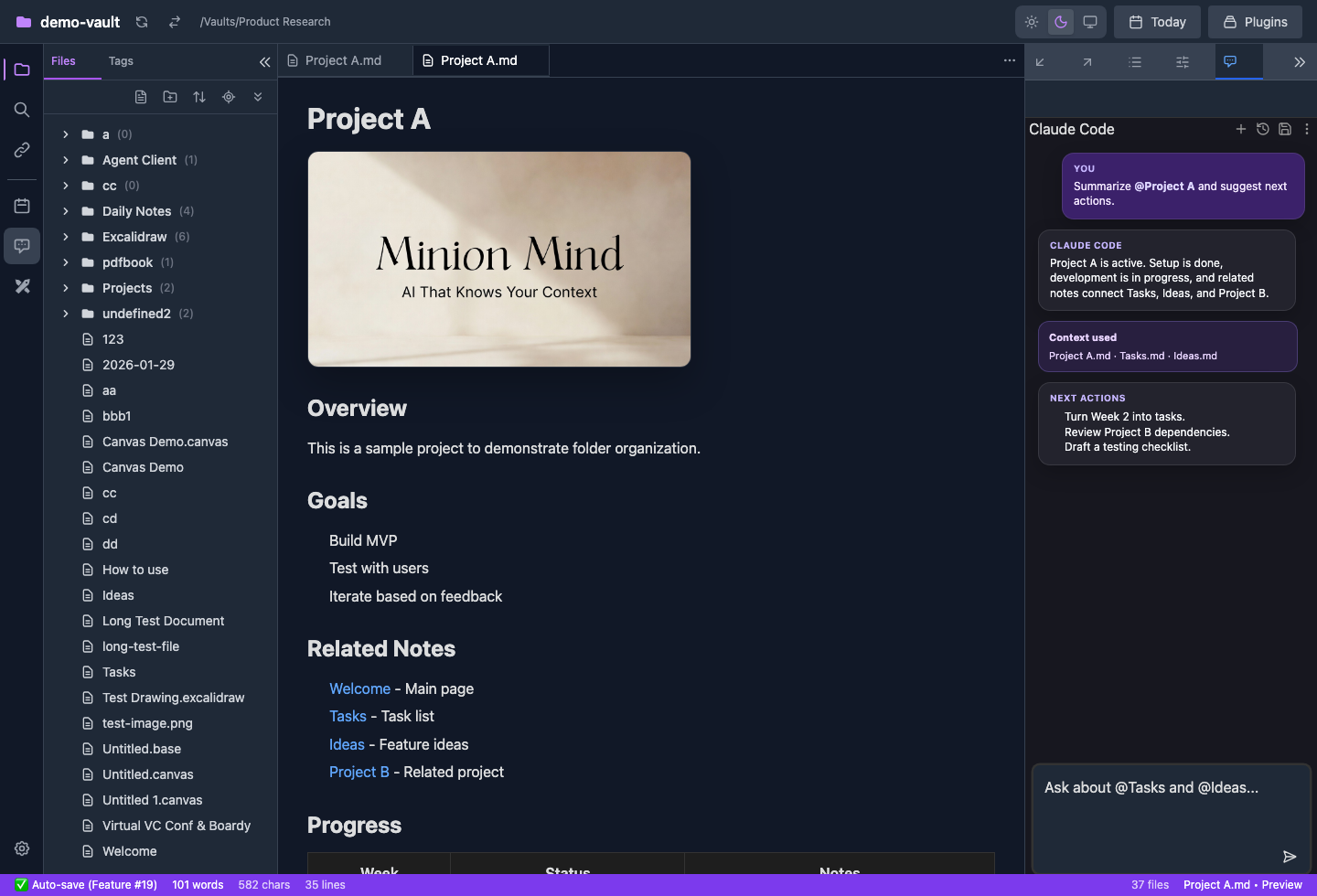This screenshot has height=896, width=1317.
Task: Click the Context used card
Action: tap(1167, 347)
